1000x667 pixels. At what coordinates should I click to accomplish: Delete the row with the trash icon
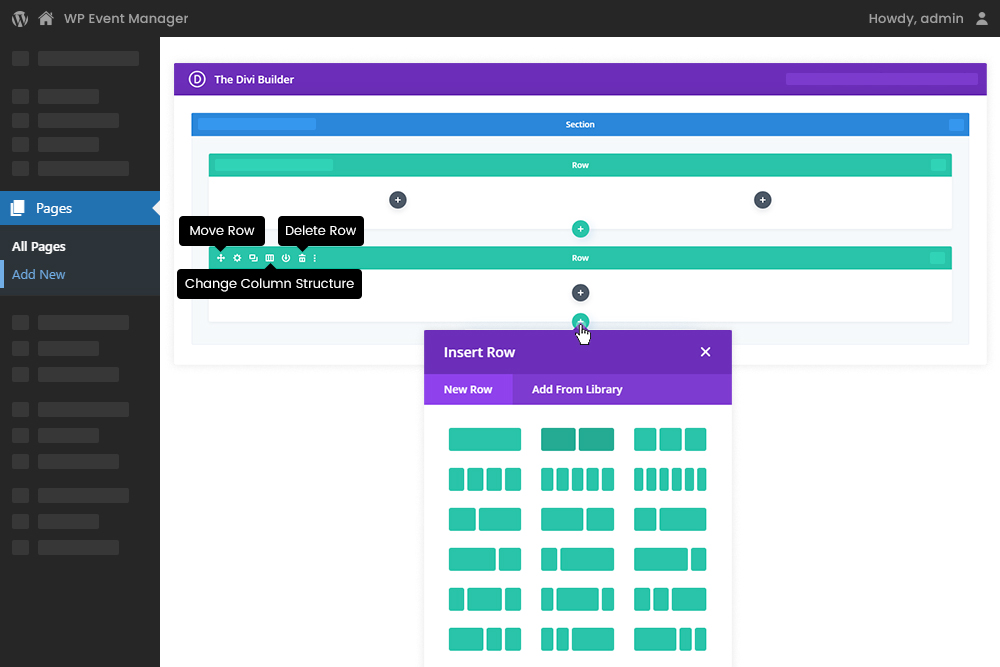pos(303,258)
